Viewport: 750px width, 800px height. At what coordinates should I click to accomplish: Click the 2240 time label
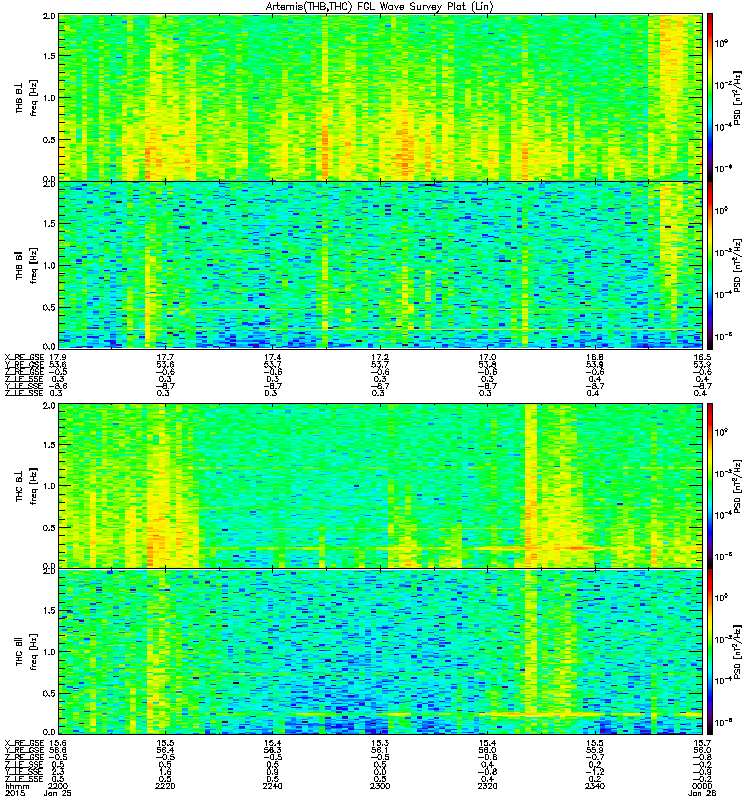[272, 786]
